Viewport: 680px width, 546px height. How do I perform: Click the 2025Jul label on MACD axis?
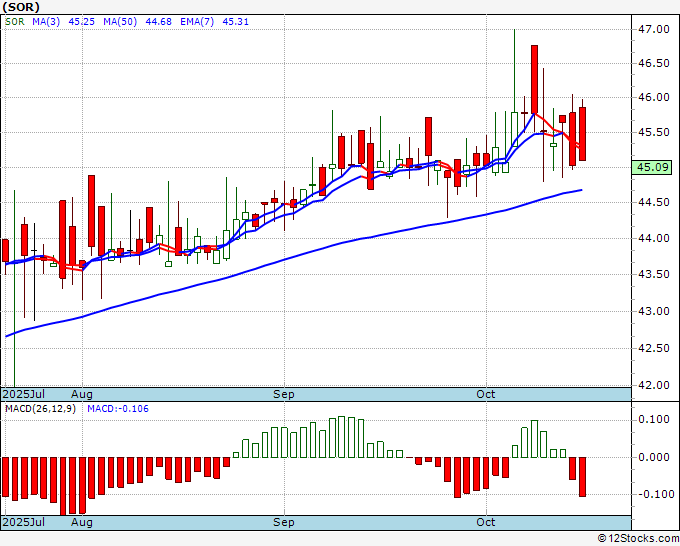[x=24, y=522]
